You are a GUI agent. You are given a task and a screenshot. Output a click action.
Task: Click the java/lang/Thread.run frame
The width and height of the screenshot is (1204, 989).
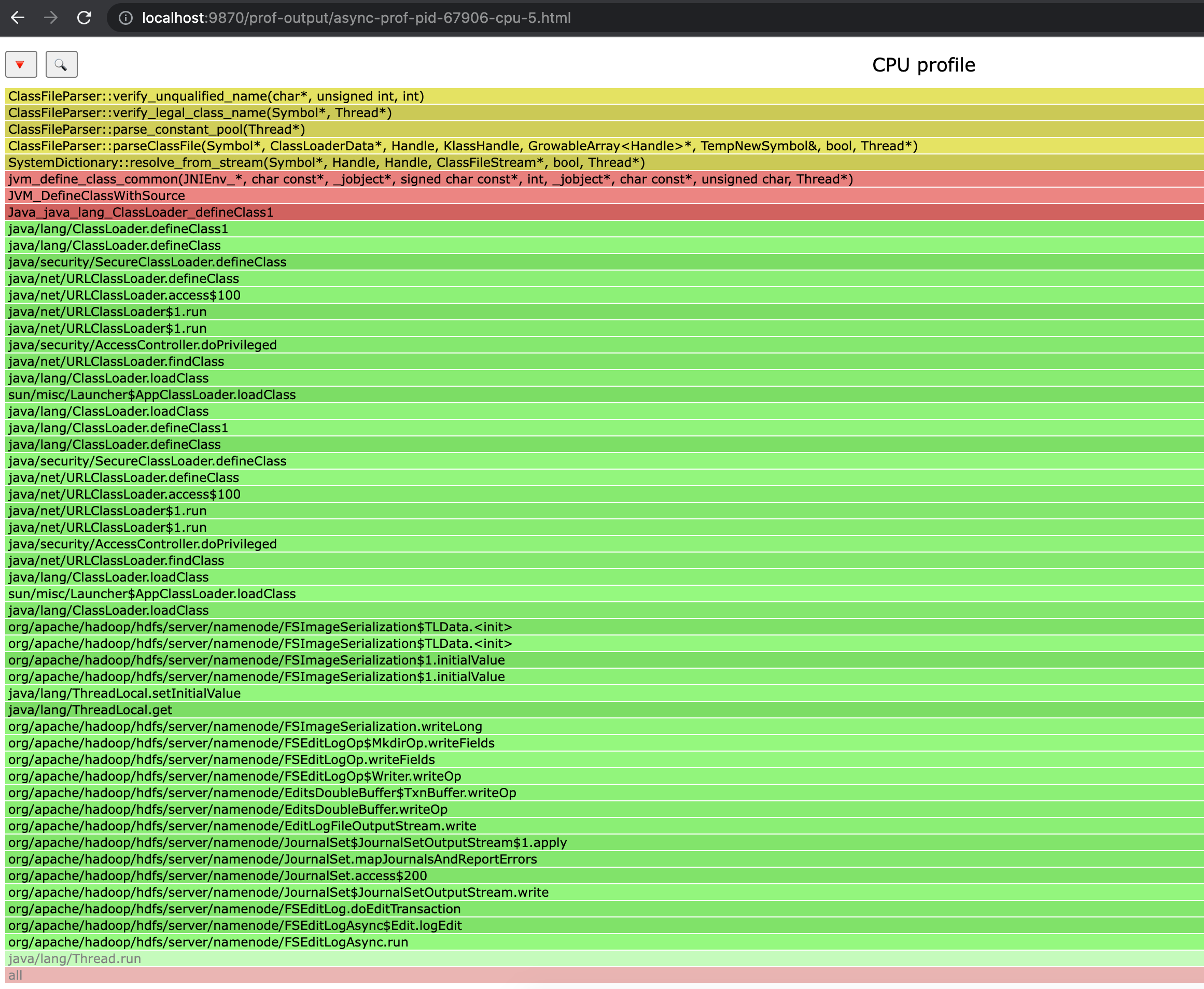(x=75, y=959)
